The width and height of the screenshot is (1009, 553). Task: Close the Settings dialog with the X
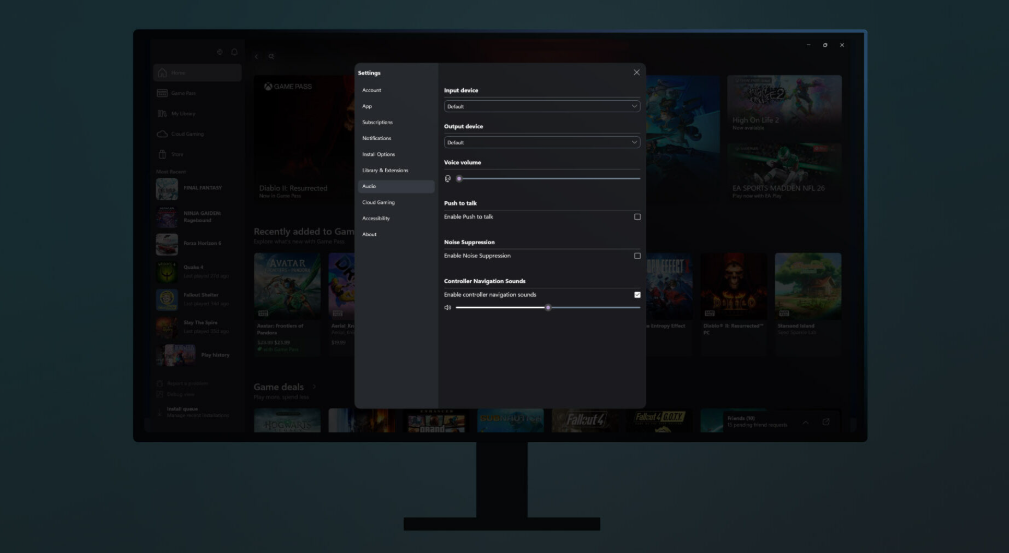(x=636, y=73)
